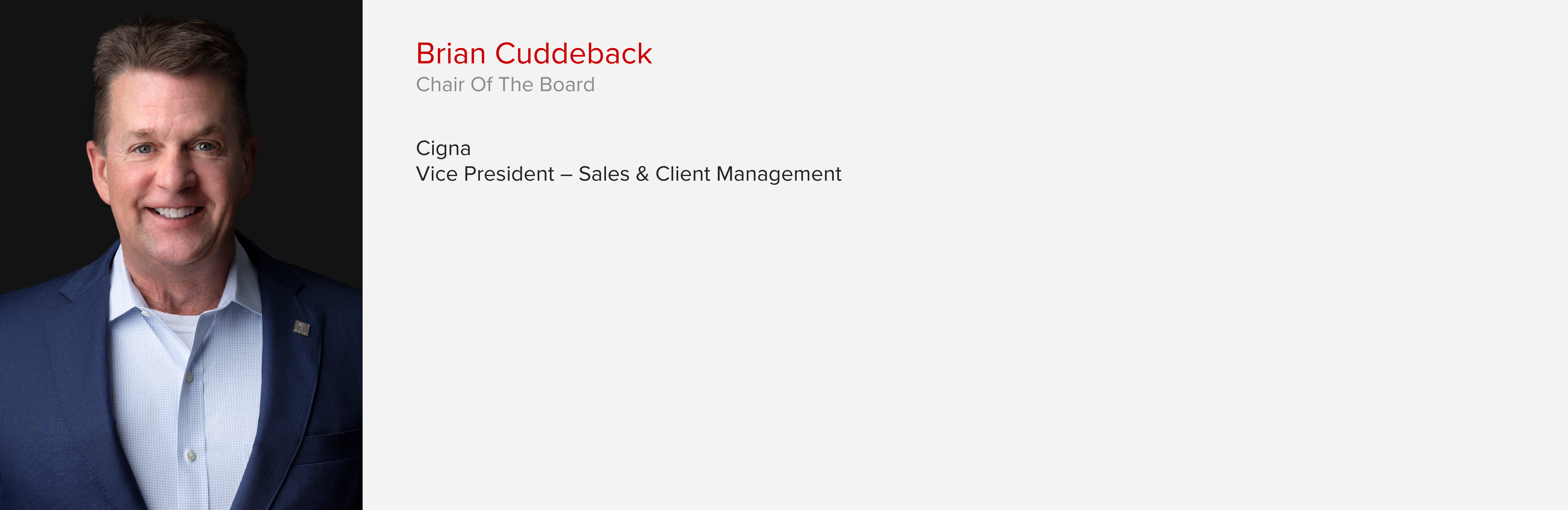Viewport: 1568px width, 510px height.
Task: Click the blazer pocket in the portrait
Action: tap(332, 447)
